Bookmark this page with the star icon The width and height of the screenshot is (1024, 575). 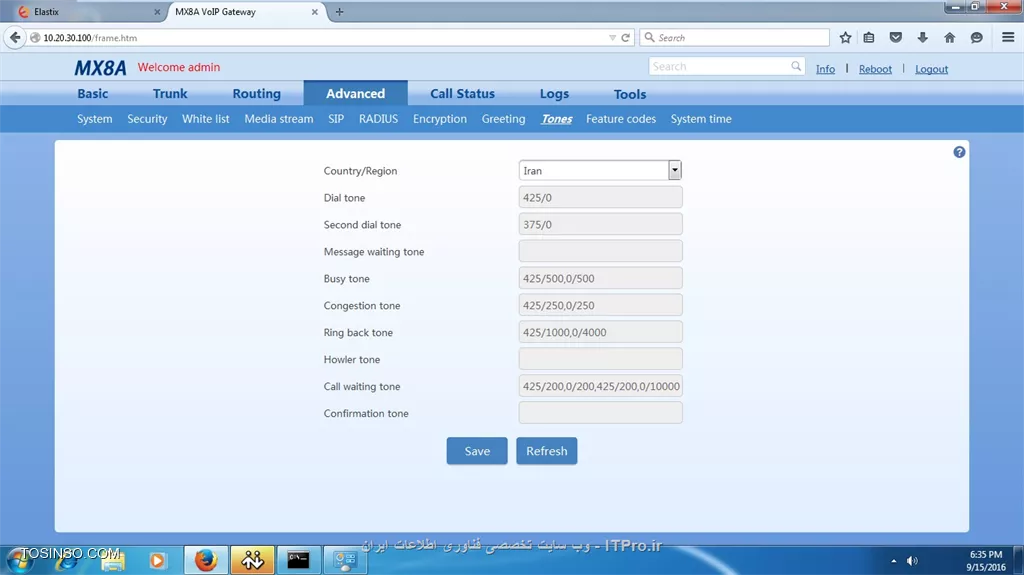tap(845, 38)
